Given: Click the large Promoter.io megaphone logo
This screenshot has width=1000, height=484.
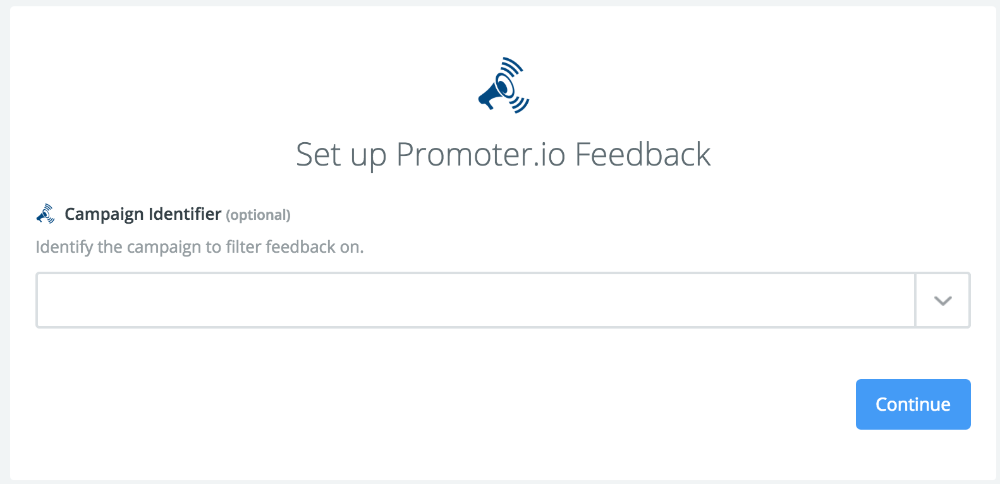Looking at the screenshot, I should (x=502, y=85).
